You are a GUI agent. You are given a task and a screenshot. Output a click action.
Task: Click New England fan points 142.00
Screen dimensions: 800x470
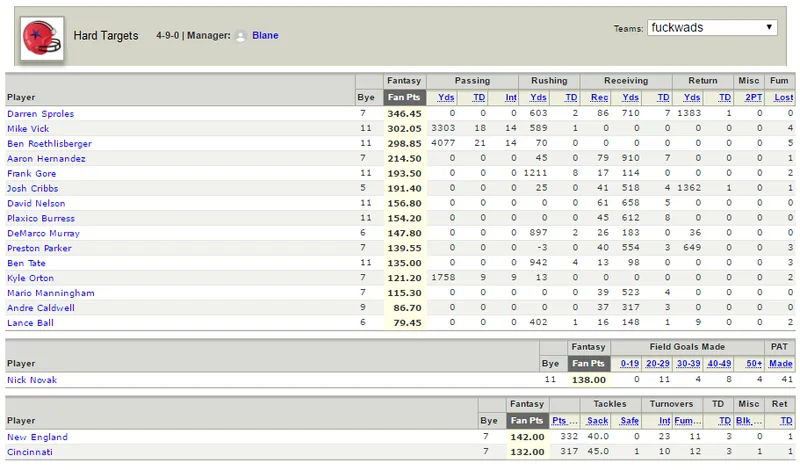[528, 437]
